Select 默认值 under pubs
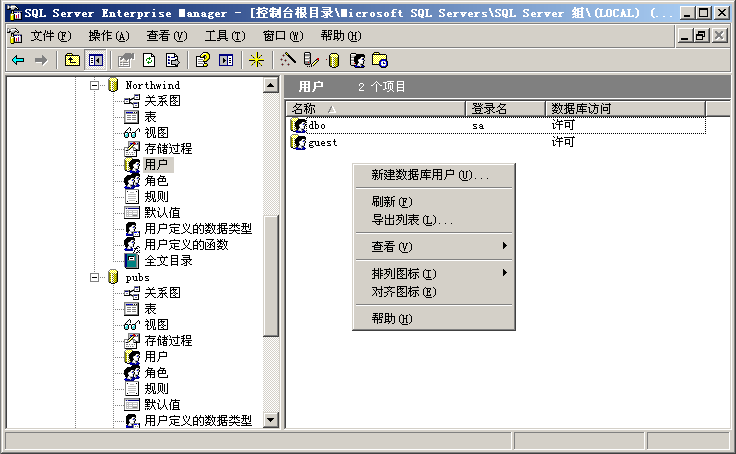 click(x=162, y=405)
